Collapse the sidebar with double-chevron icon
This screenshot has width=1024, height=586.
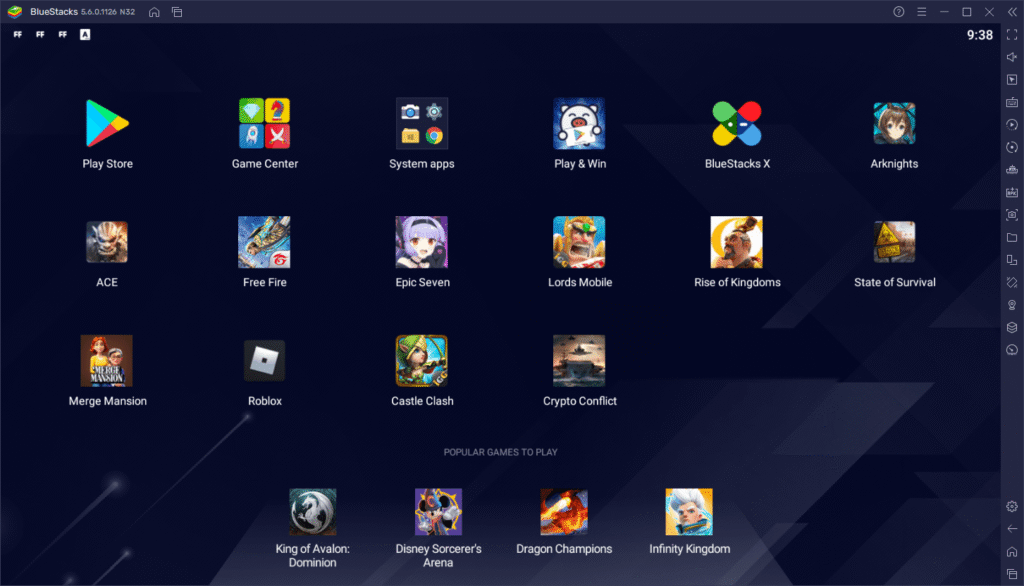(x=1012, y=12)
